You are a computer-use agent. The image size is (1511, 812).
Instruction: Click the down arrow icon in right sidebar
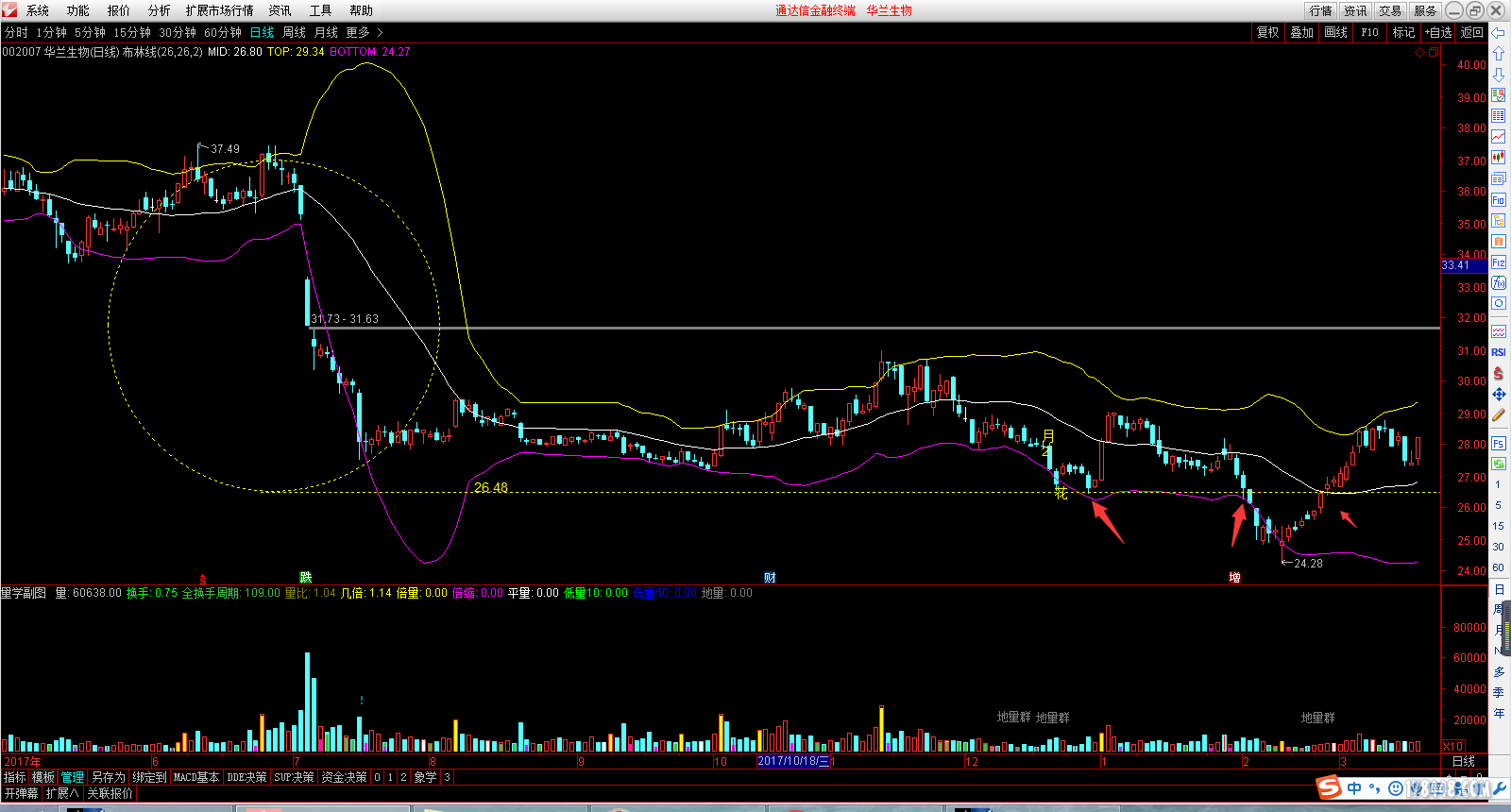1499,75
